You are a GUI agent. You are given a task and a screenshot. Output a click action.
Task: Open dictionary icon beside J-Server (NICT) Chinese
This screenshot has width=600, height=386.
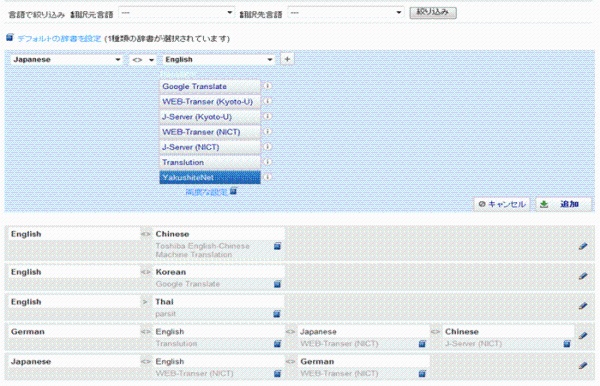pyautogui.click(x=567, y=344)
